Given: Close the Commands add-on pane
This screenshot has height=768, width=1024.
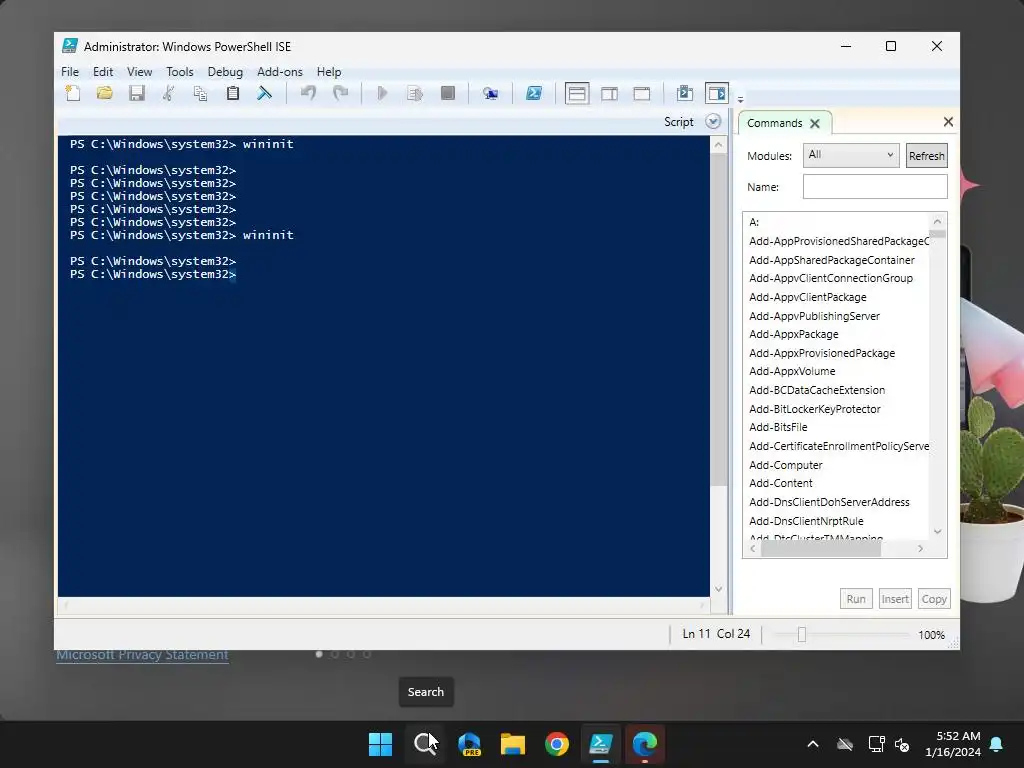Looking at the screenshot, I should (948, 121).
